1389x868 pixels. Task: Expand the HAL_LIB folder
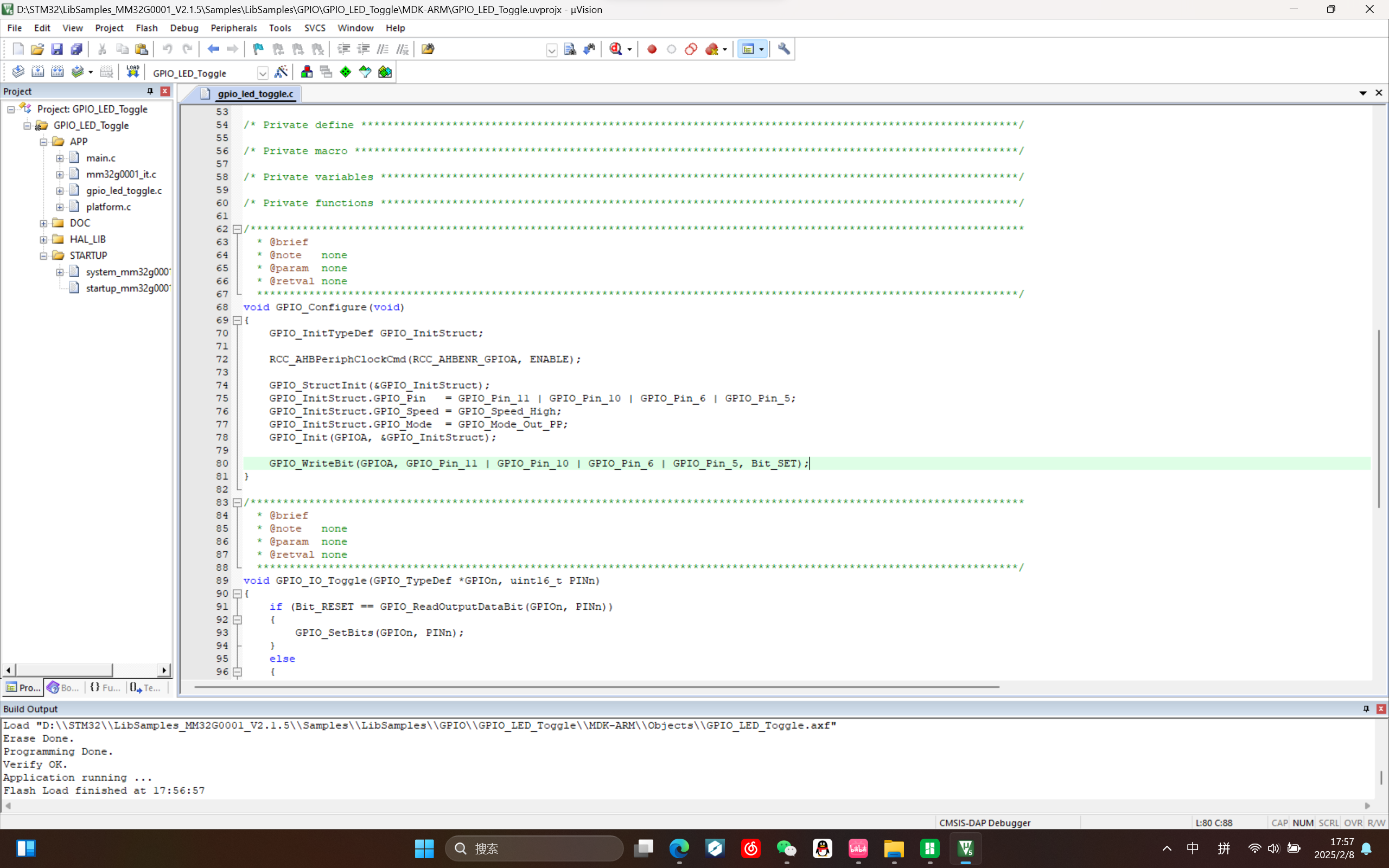pyautogui.click(x=43, y=239)
